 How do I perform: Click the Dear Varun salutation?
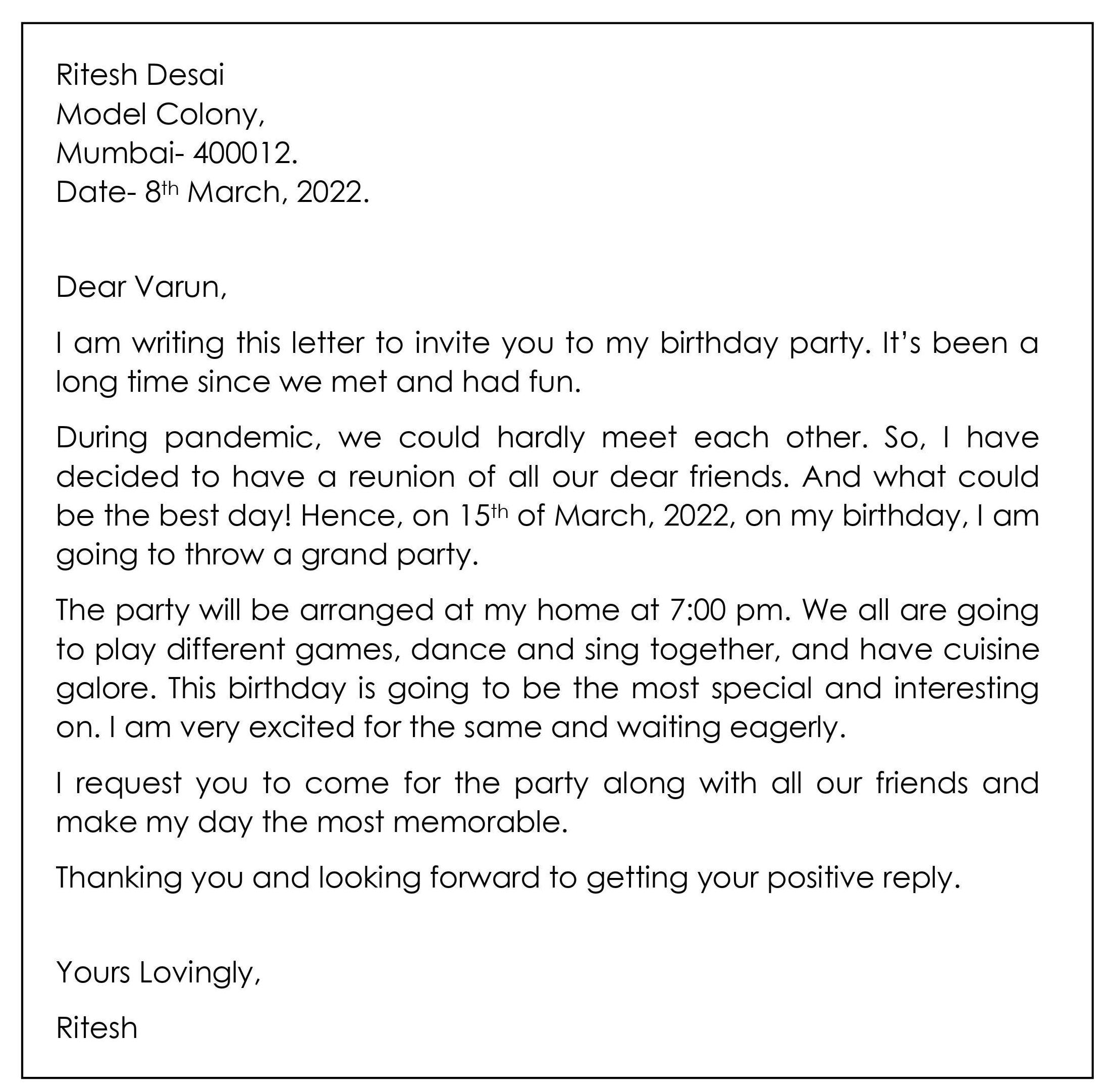pos(141,287)
